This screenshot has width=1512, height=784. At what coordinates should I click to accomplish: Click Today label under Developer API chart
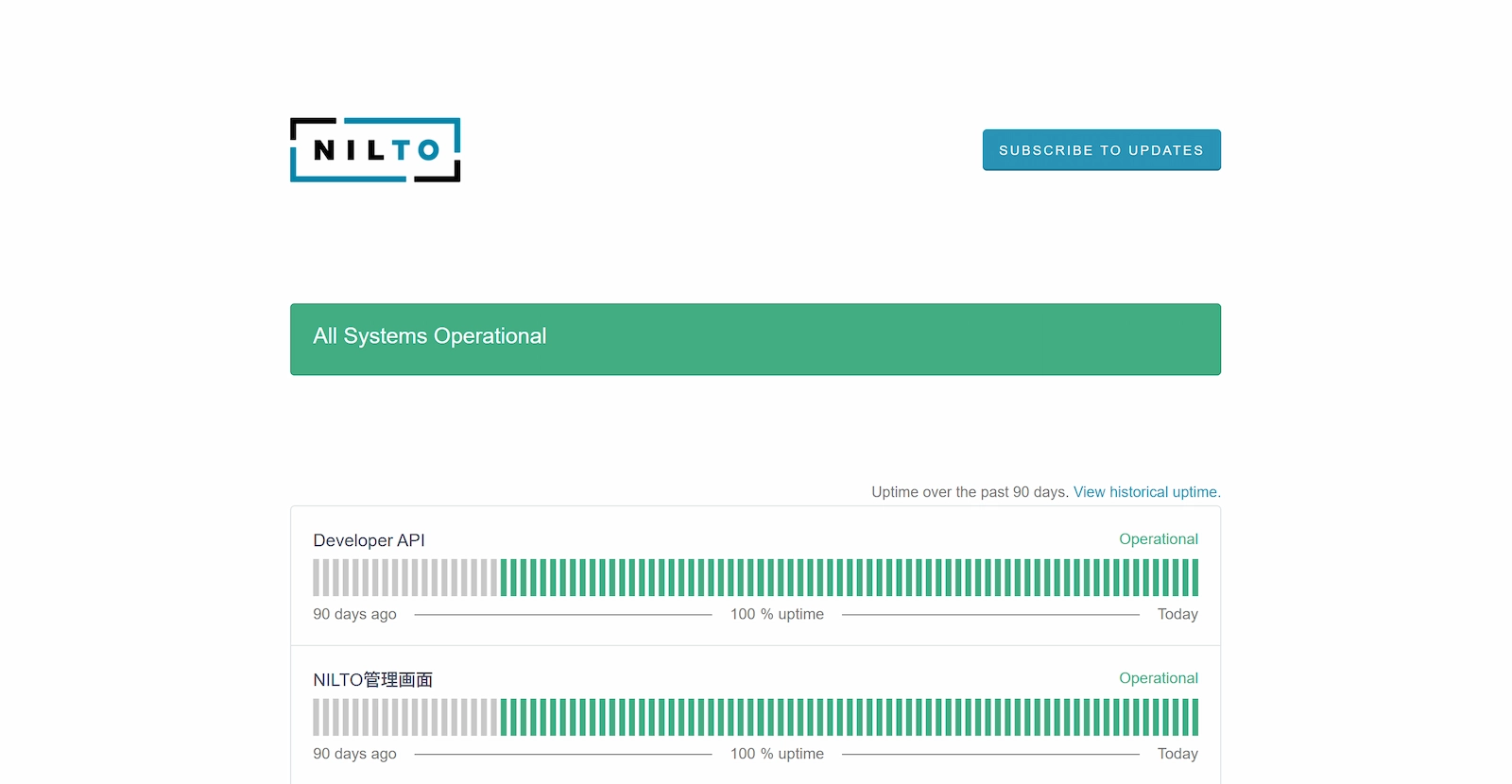pos(1177,615)
